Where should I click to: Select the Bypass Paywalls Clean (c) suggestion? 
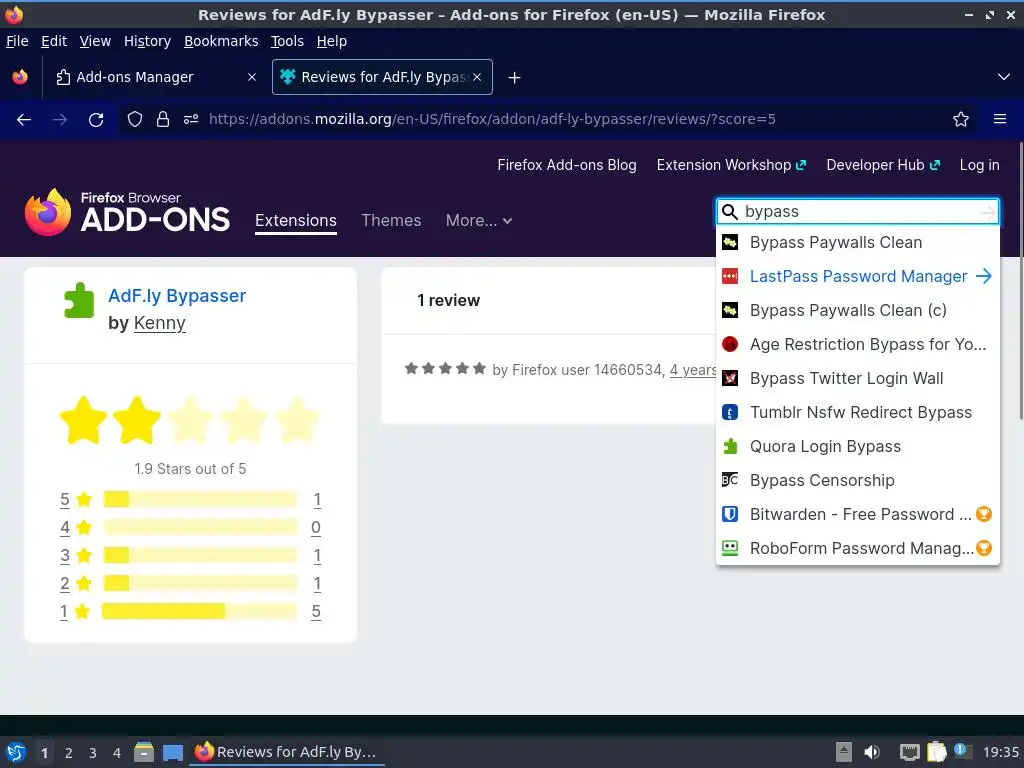[857, 310]
